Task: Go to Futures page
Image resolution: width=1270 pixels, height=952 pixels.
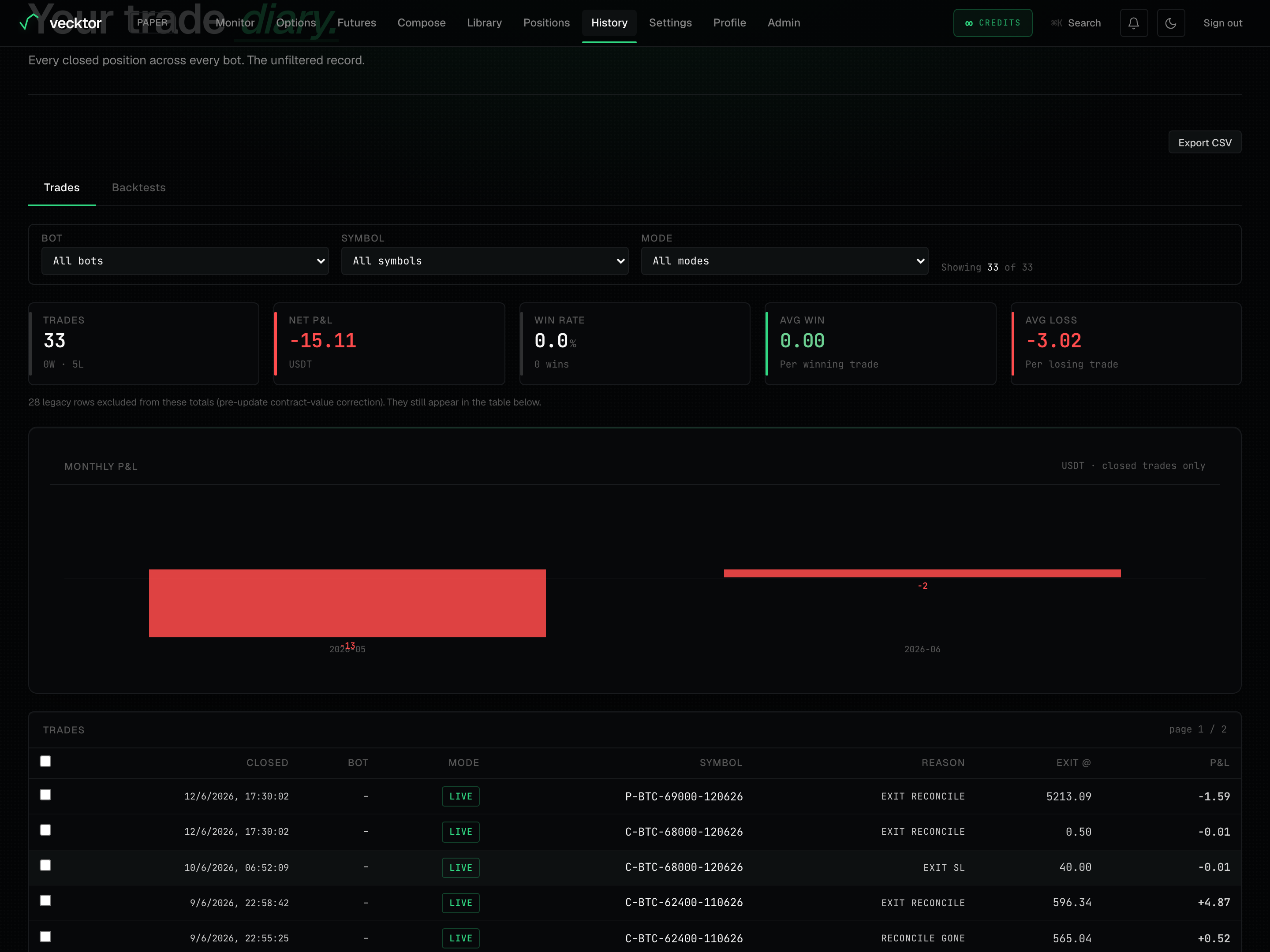Action: tap(357, 23)
